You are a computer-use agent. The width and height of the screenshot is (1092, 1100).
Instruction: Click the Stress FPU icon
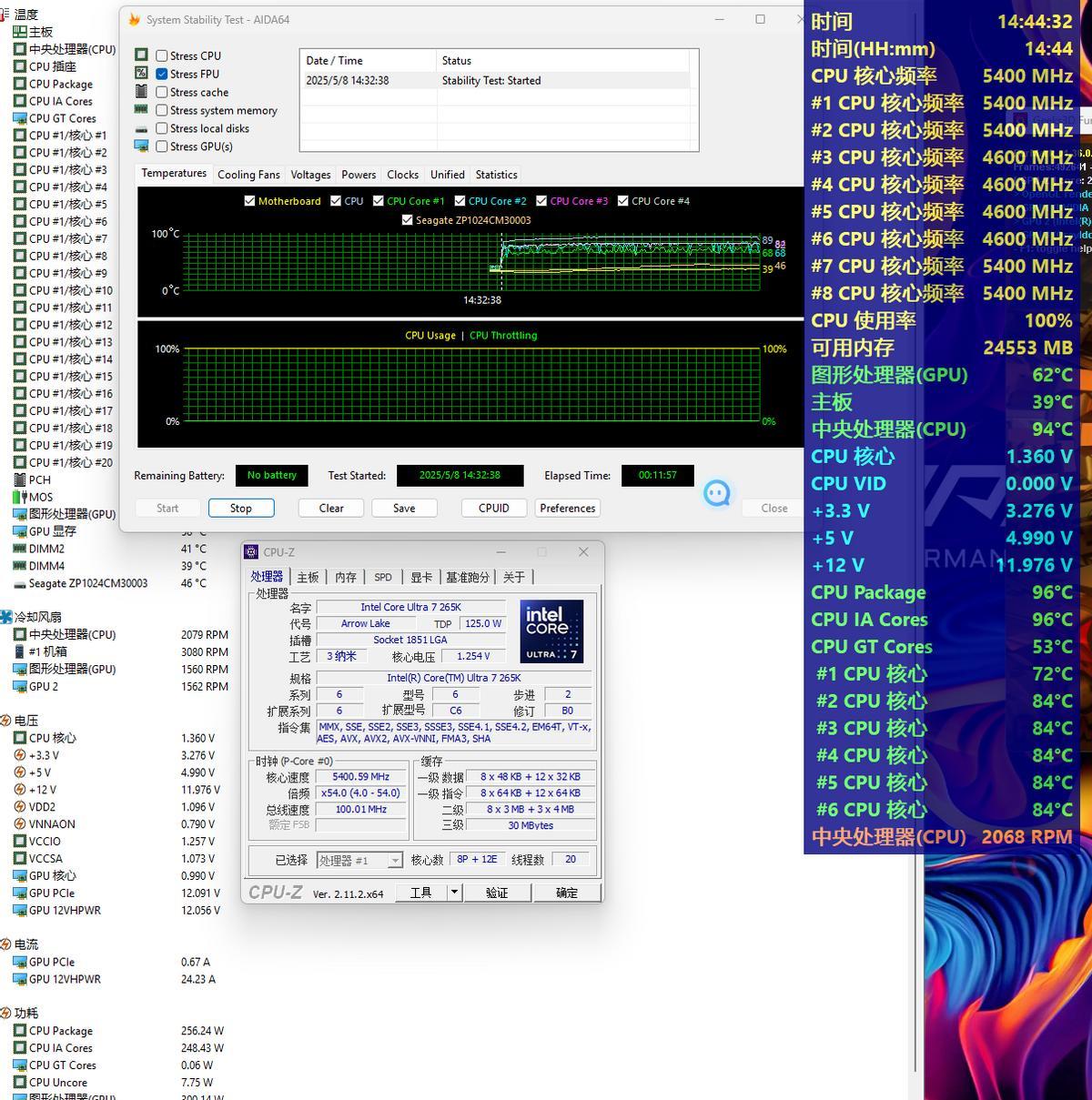(141, 74)
